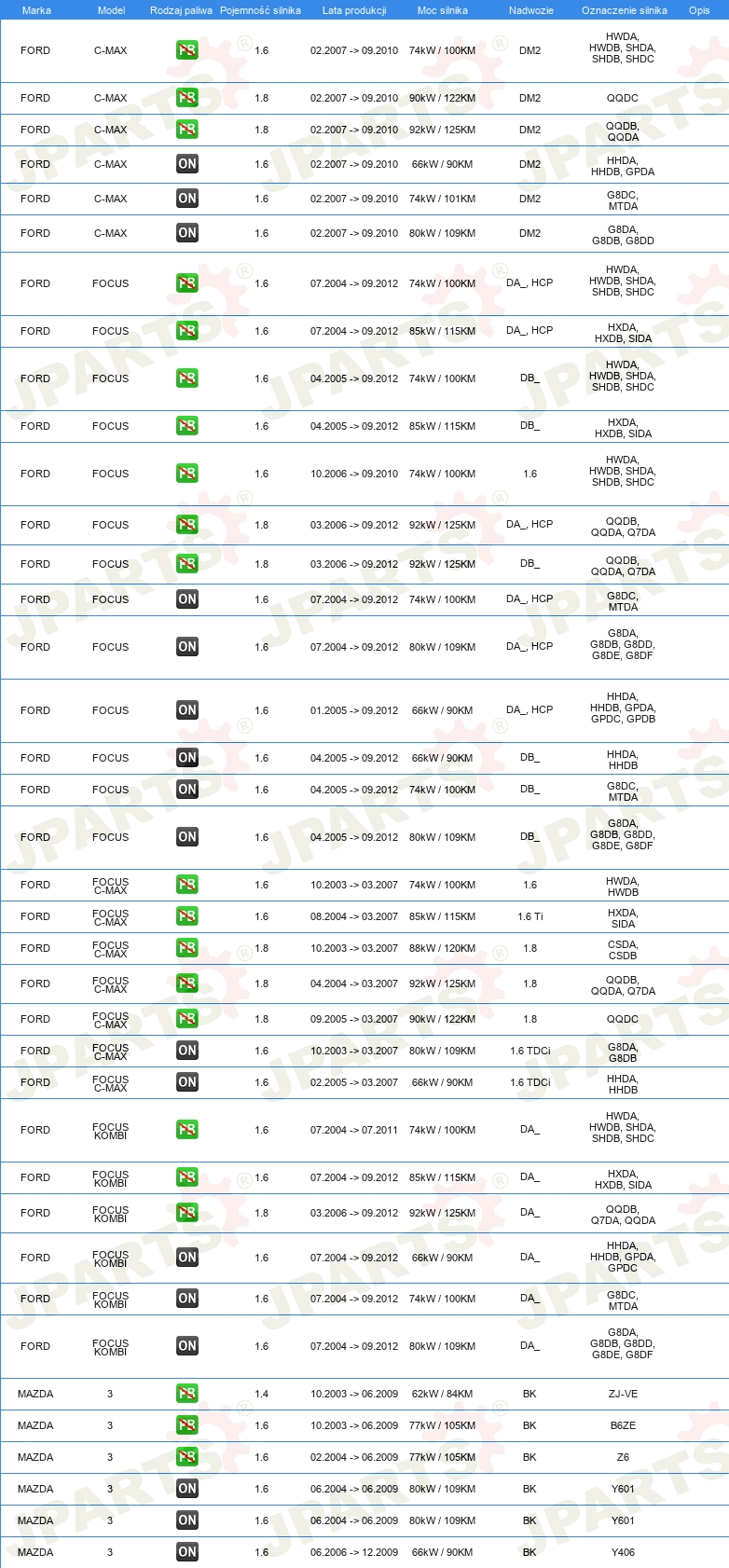This screenshot has width=729, height=1568.
Task: Click ON diesel icon in C-MAX 66kW / 90KM DM2 row
Action: tap(187, 164)
